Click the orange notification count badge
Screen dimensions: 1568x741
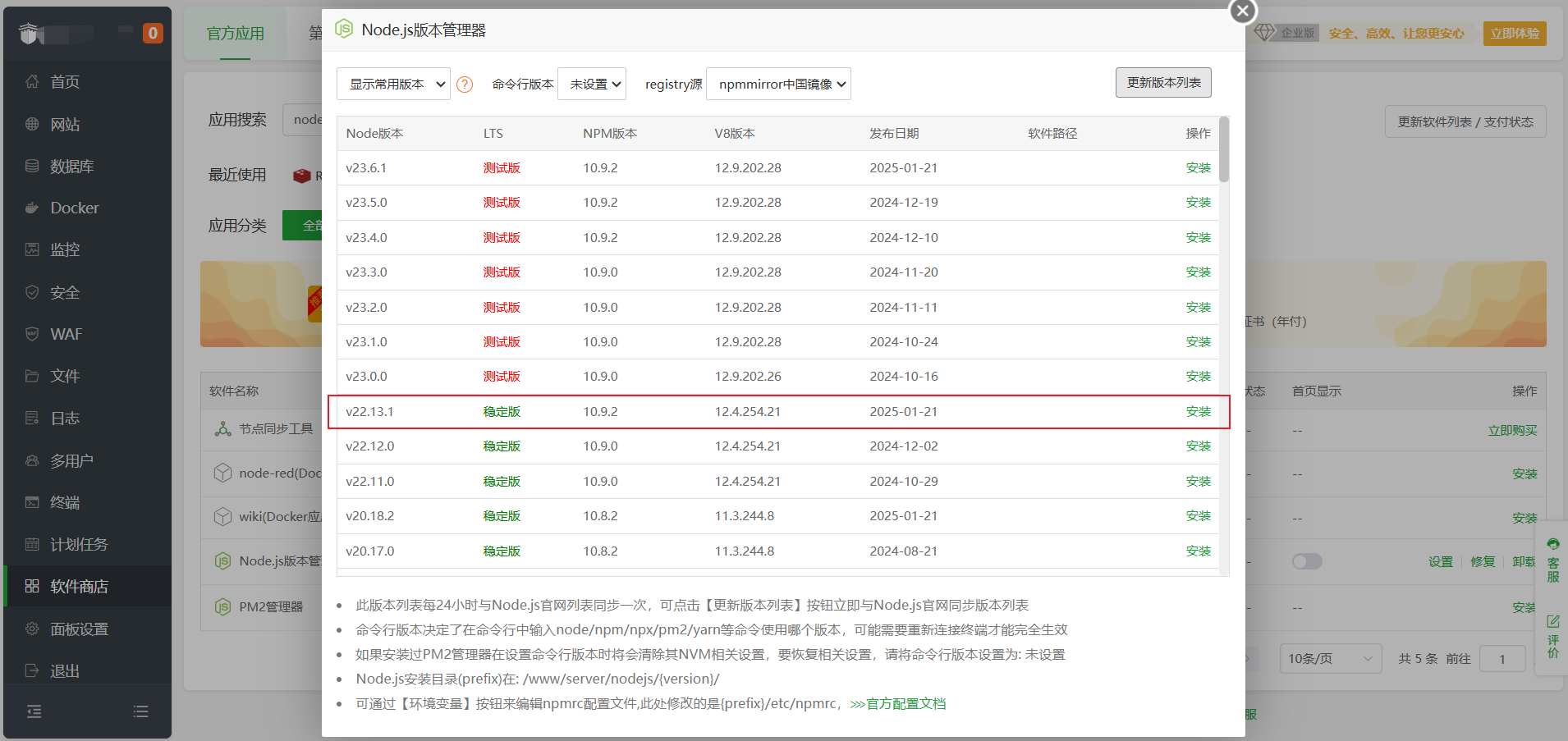153,33
